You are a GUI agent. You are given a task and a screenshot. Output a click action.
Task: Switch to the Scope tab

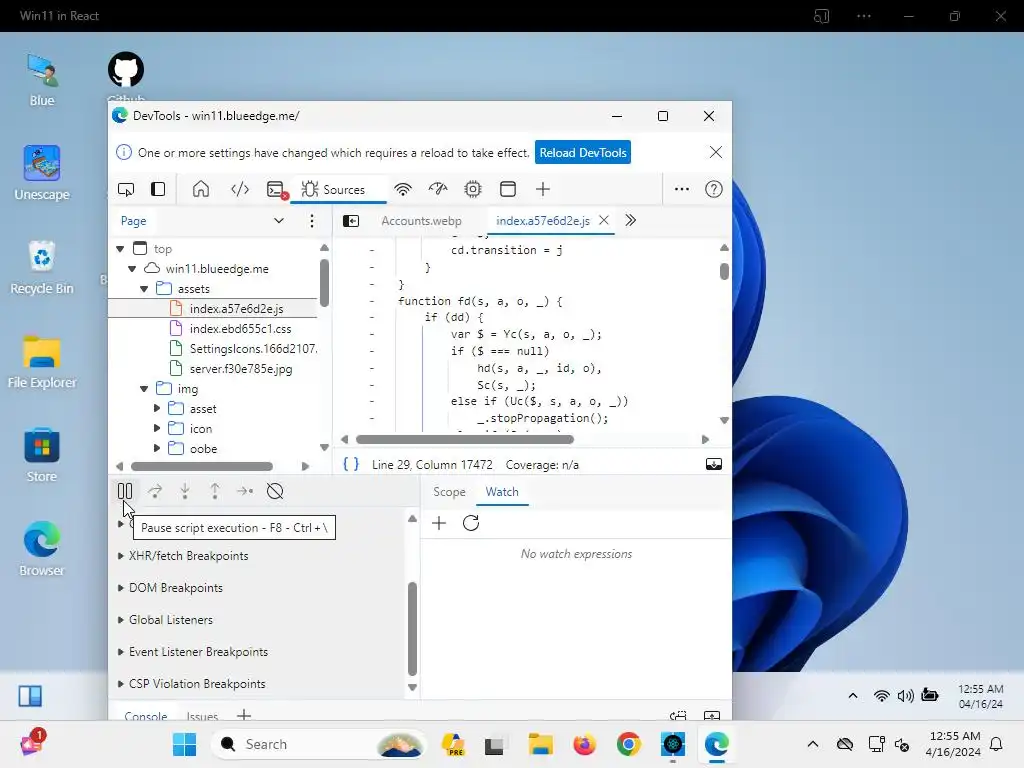[x=449, y=492]
